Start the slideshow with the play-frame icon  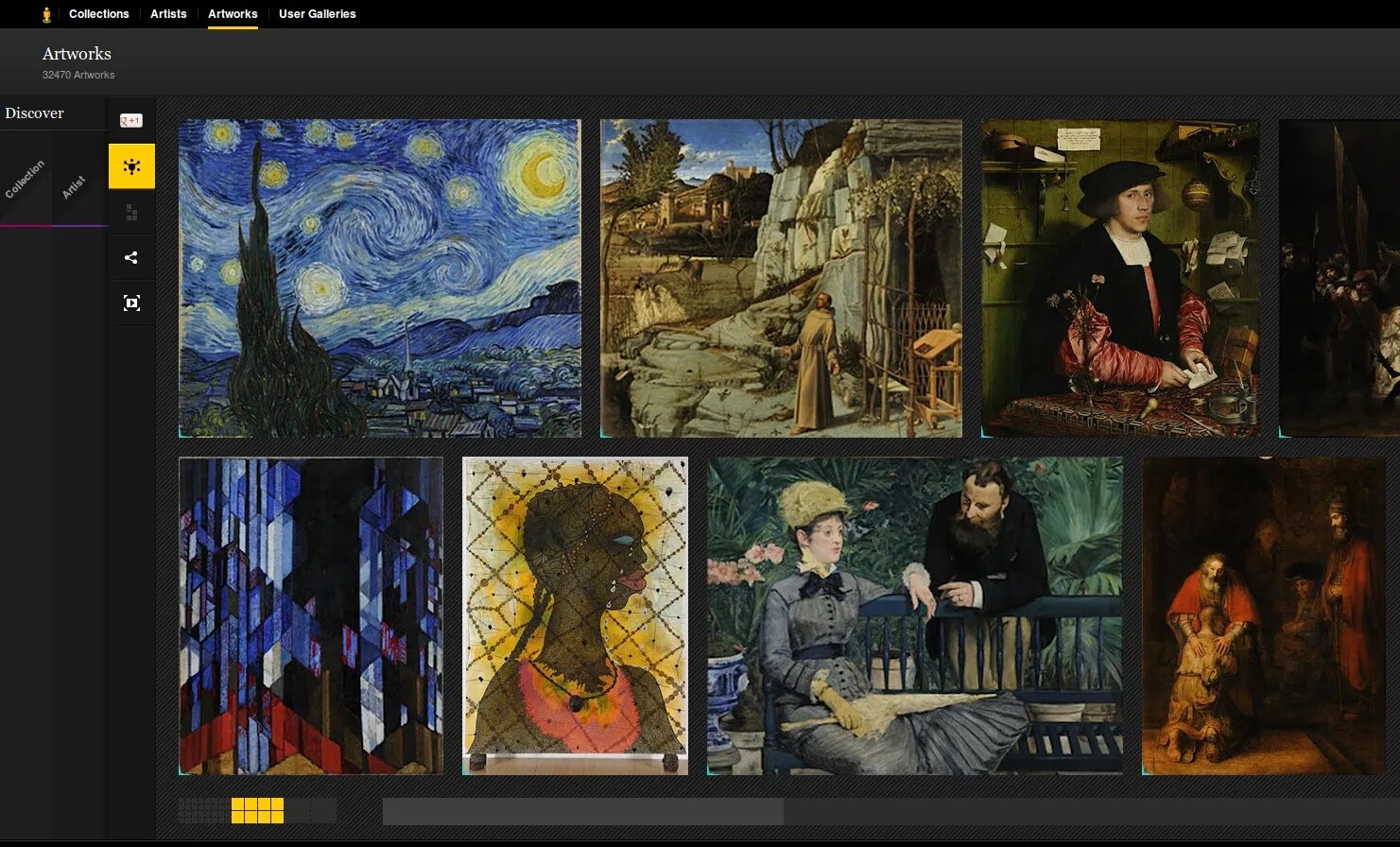[131, 302]
